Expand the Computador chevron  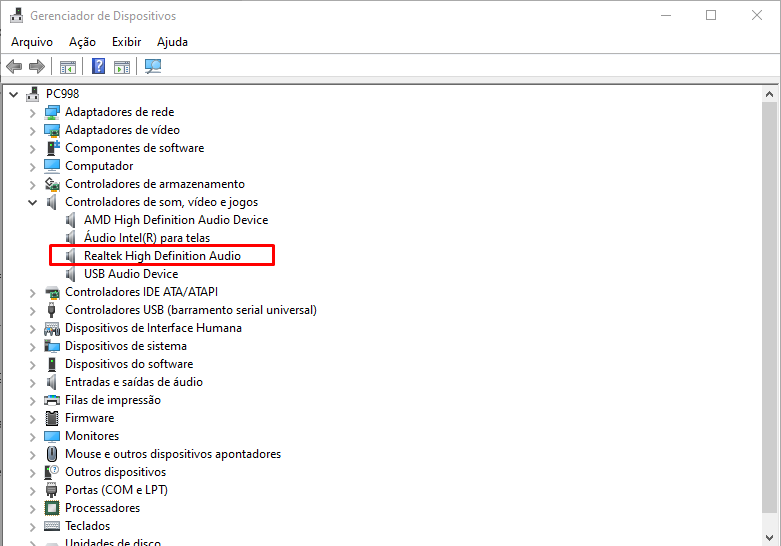[x=33, y=167]
